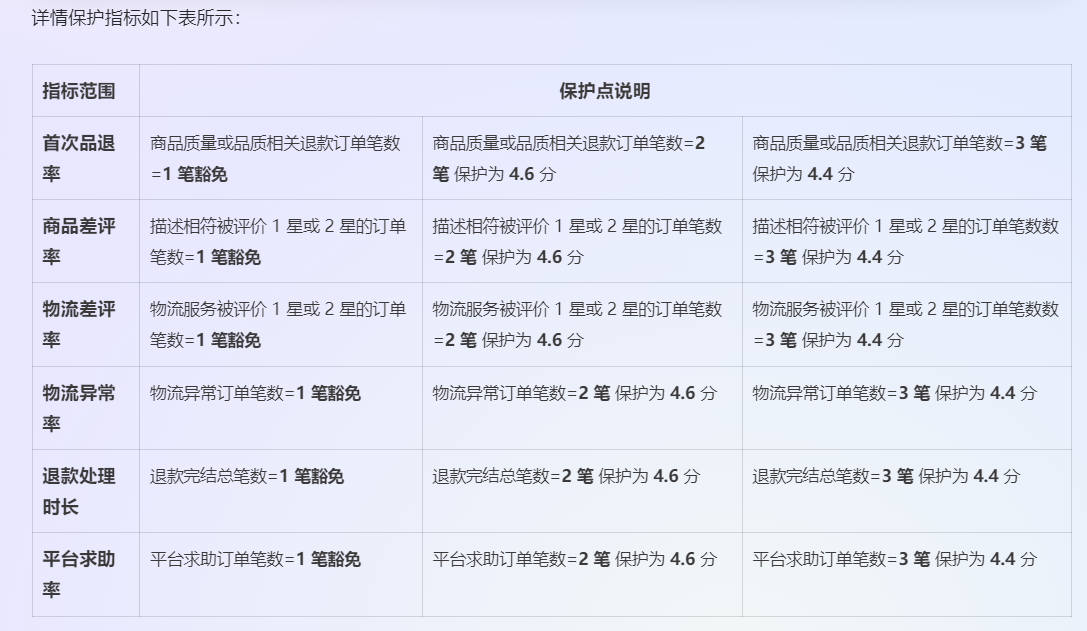This screenshot has width=1087, height=631.
Task: Select 物流服务 cell with 3 笔 保护为 4.4 分
Action: click(x=905, y=324)
